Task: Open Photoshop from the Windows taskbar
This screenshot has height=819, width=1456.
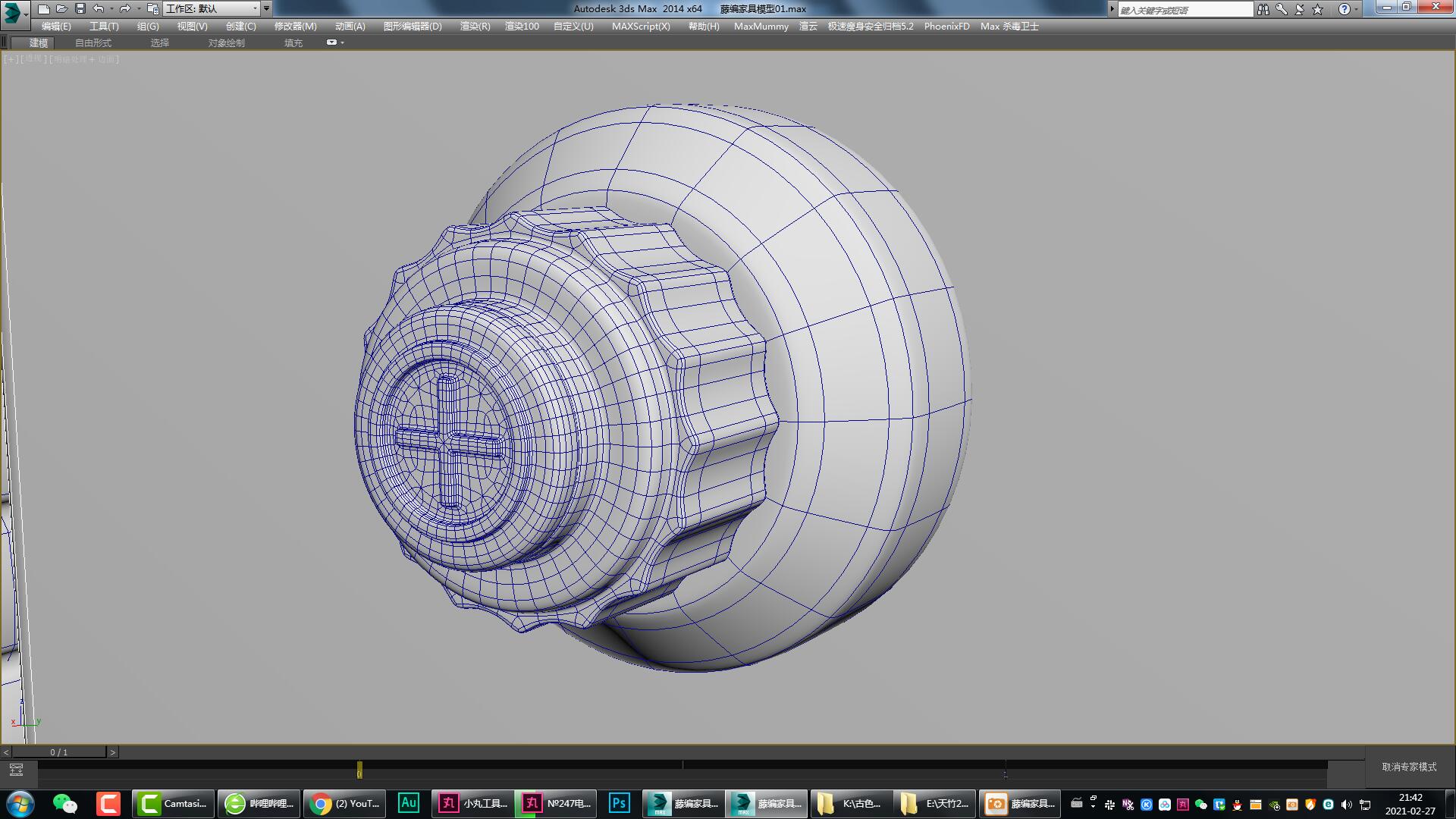Action: 619,803
